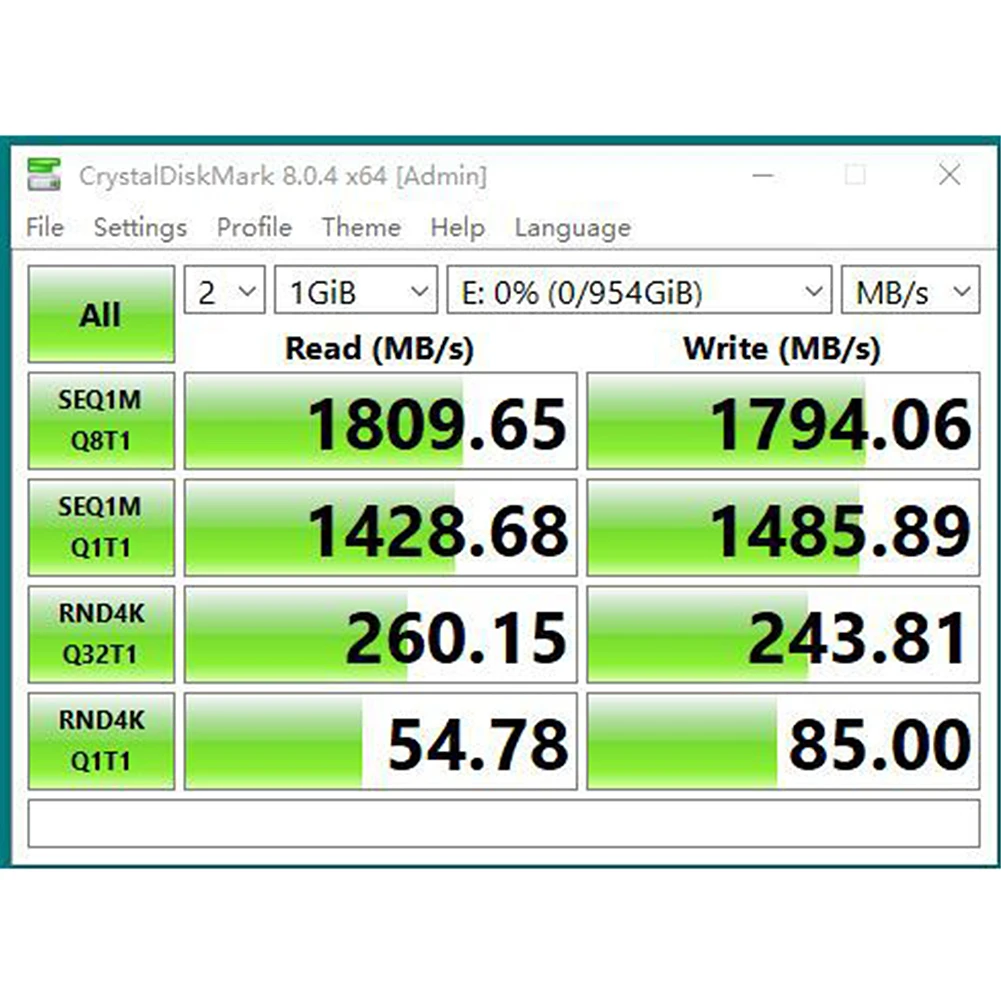The width and height of the screenshot is (1001, 1001).
Task: Open the Help menu
Action: coord(458,228)
